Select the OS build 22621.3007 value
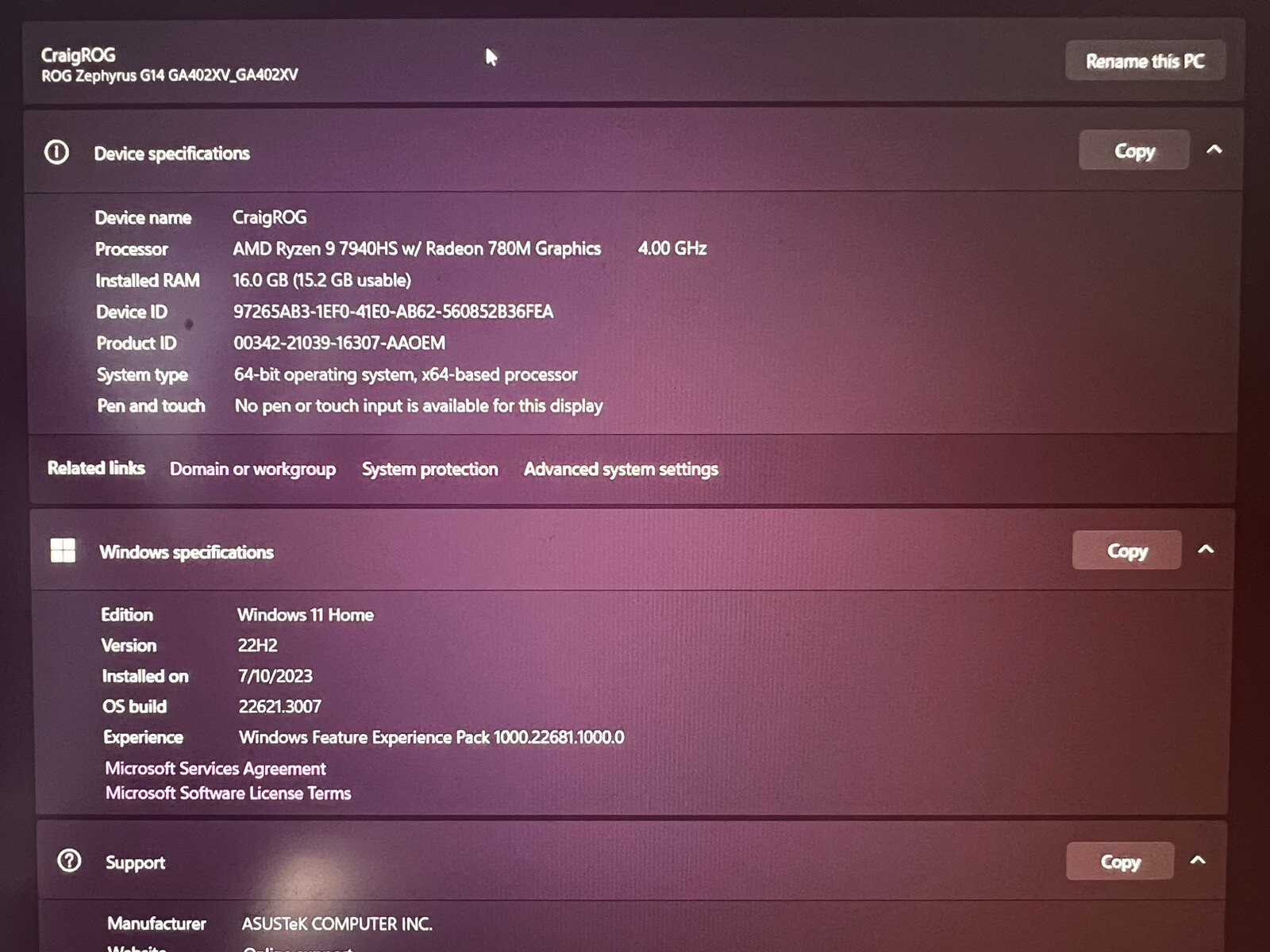1270x952 pixels. (x=279, y=706)
